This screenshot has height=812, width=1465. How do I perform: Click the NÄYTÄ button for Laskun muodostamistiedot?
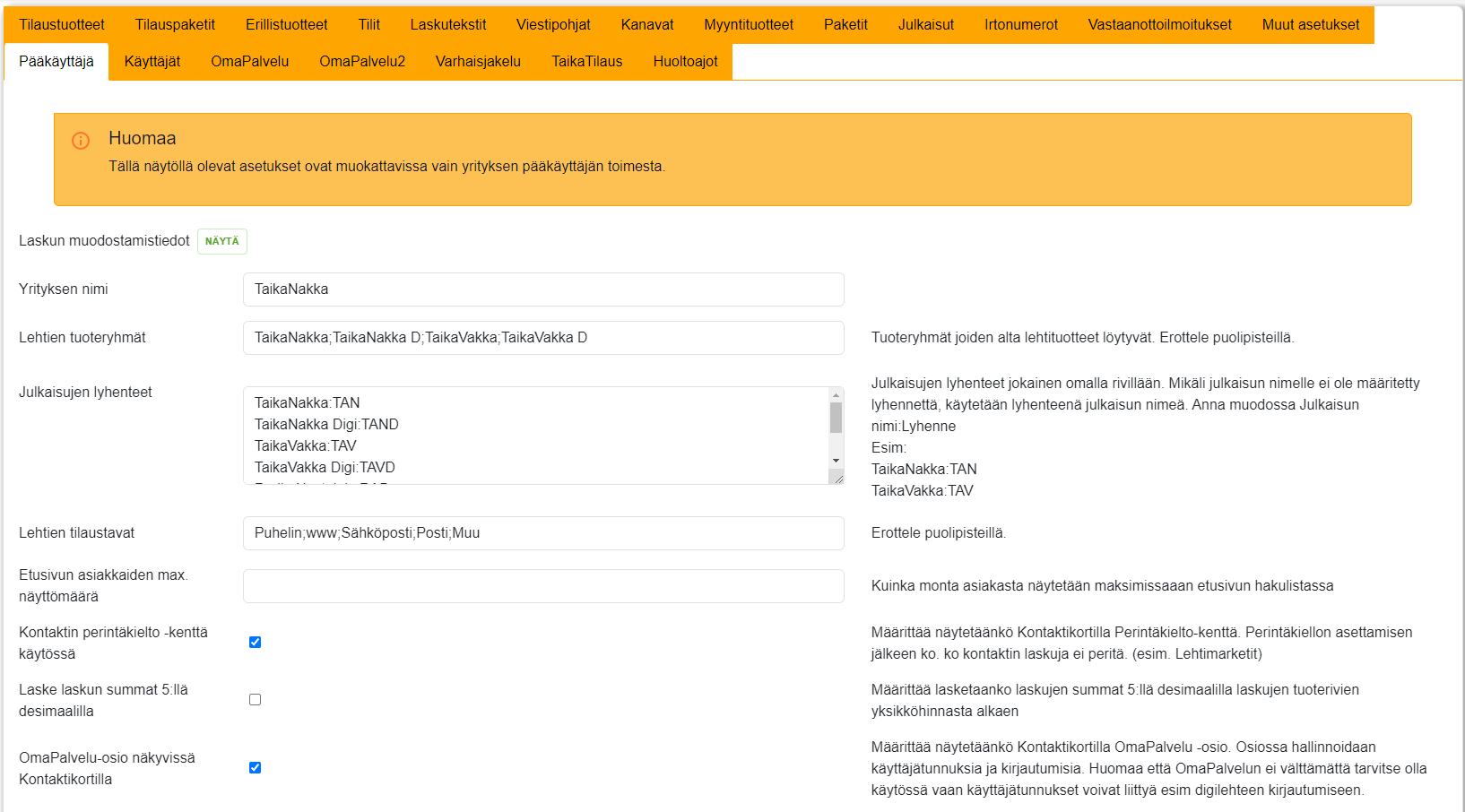(222, 241)
